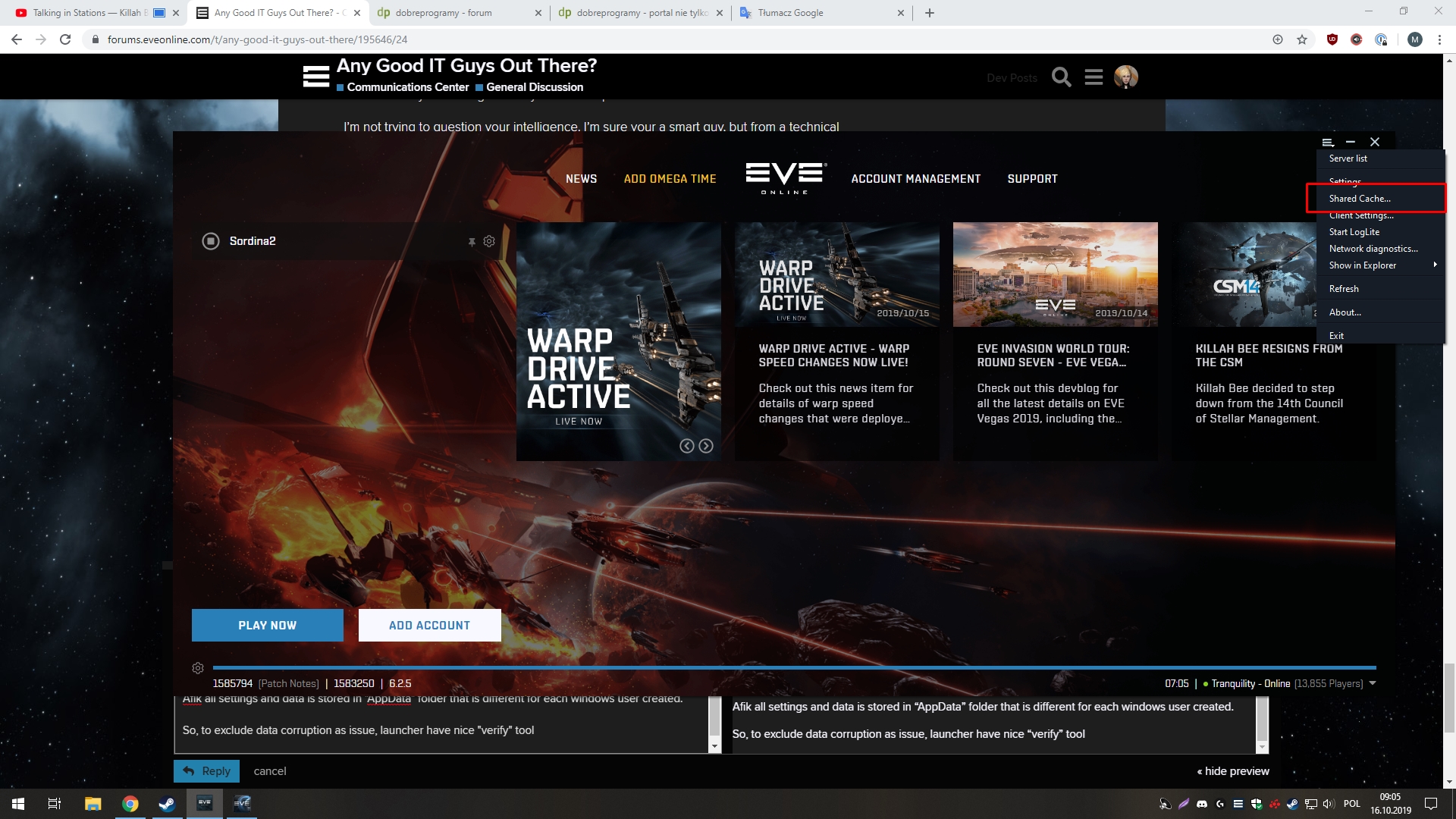Switch to dobreprogramy - forum tab
This screenshot has height=819, width=1456.
click(x=459, y=13)
